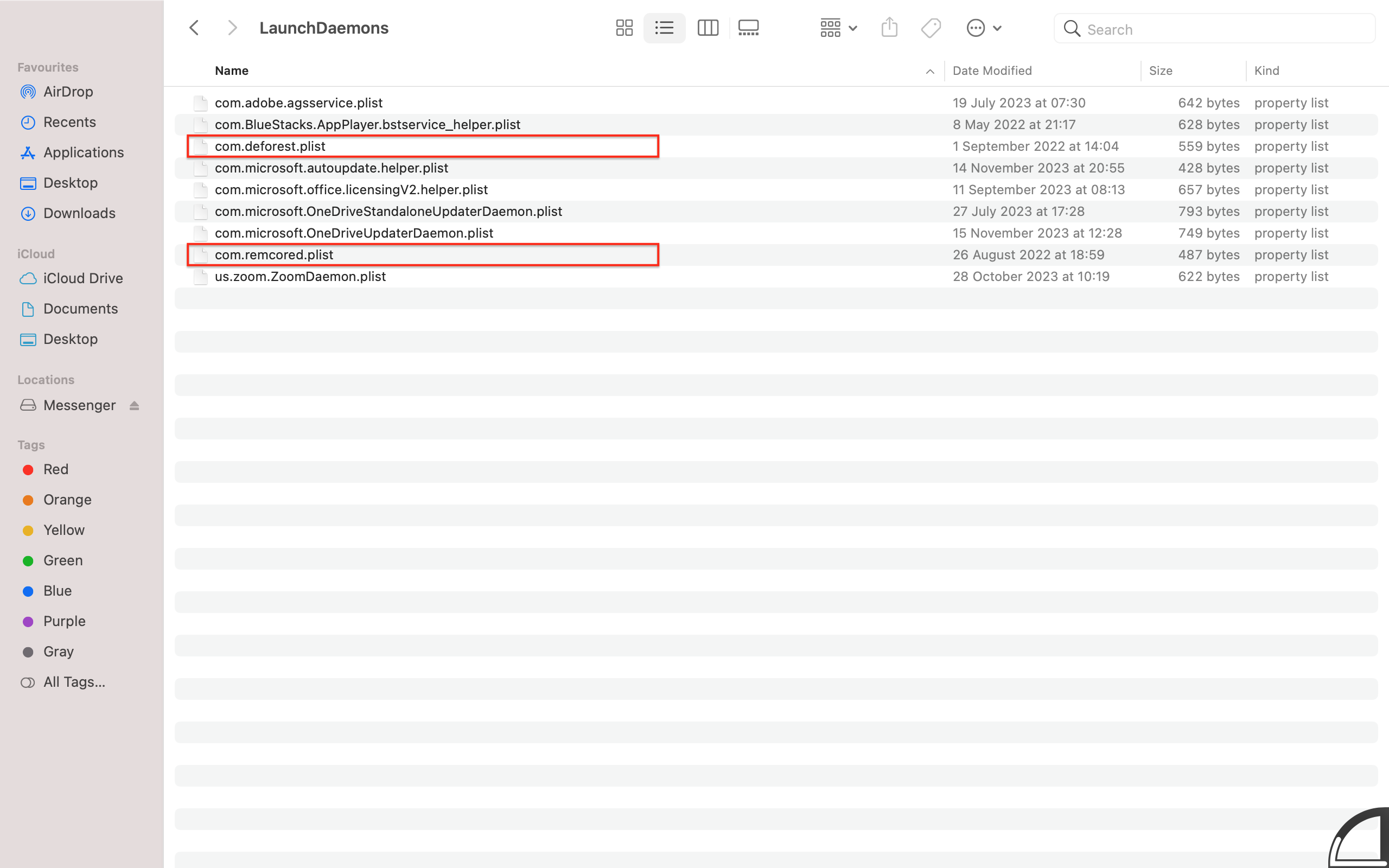
Task: Click the Search field
Action: click(1222, 29)
